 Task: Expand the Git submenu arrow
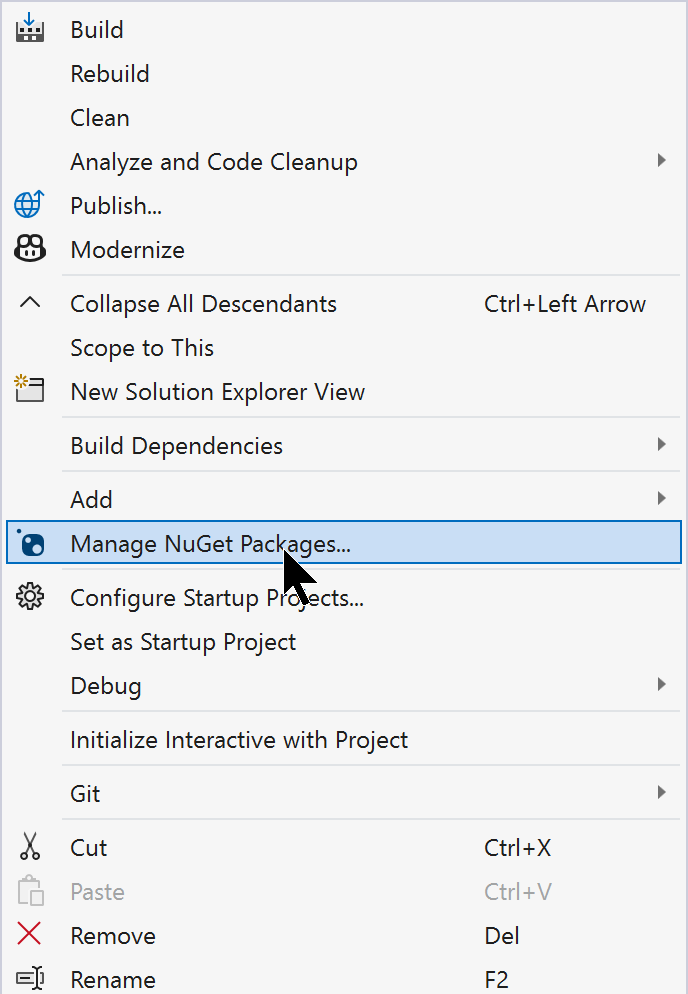(661, 793)
